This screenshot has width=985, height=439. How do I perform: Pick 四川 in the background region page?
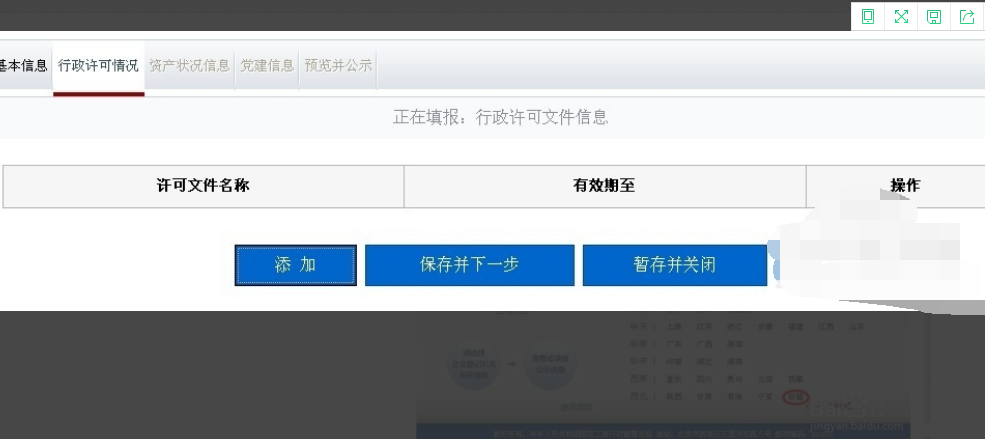(x=704, y=379)
